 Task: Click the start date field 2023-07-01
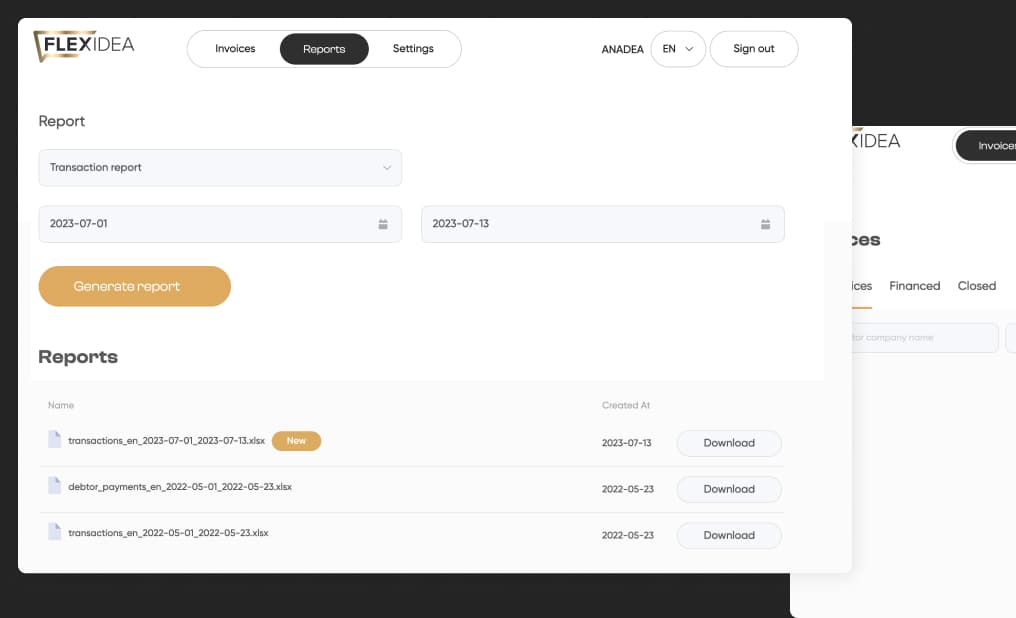tap(200, 224)
